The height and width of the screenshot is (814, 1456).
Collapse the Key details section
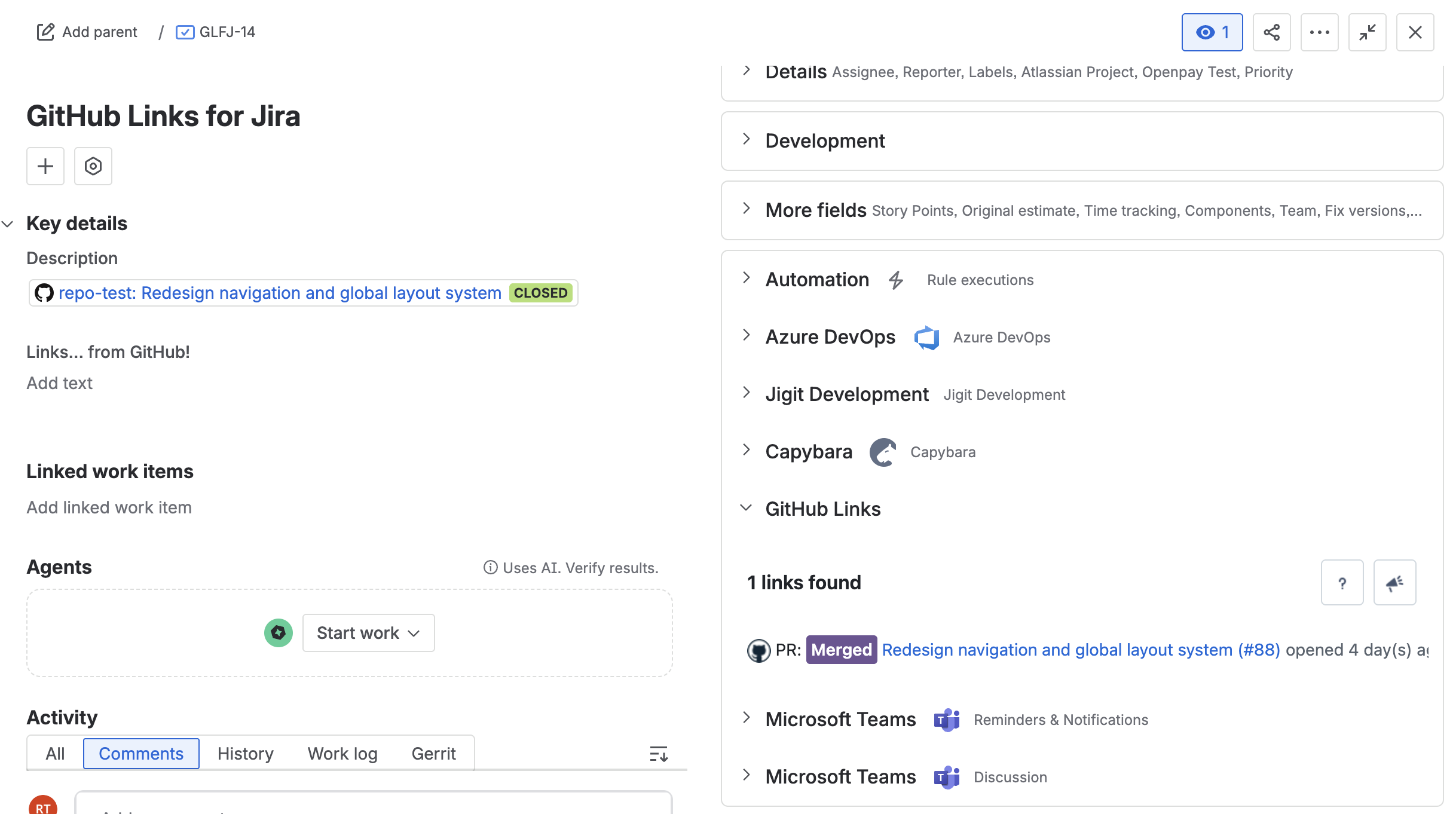(x=8, y=224)
